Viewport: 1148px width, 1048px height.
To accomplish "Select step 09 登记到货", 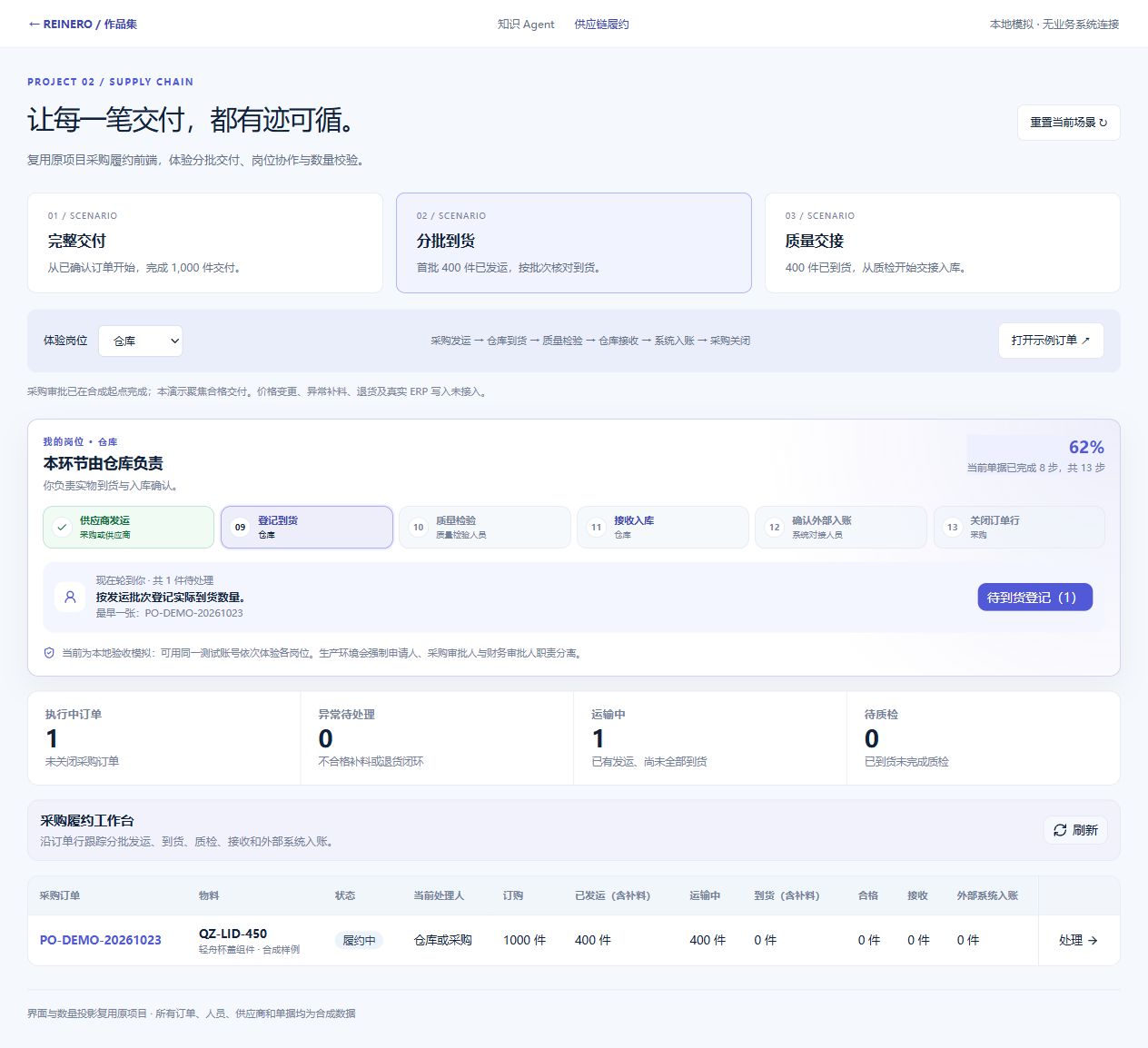I will pos(307,527).
